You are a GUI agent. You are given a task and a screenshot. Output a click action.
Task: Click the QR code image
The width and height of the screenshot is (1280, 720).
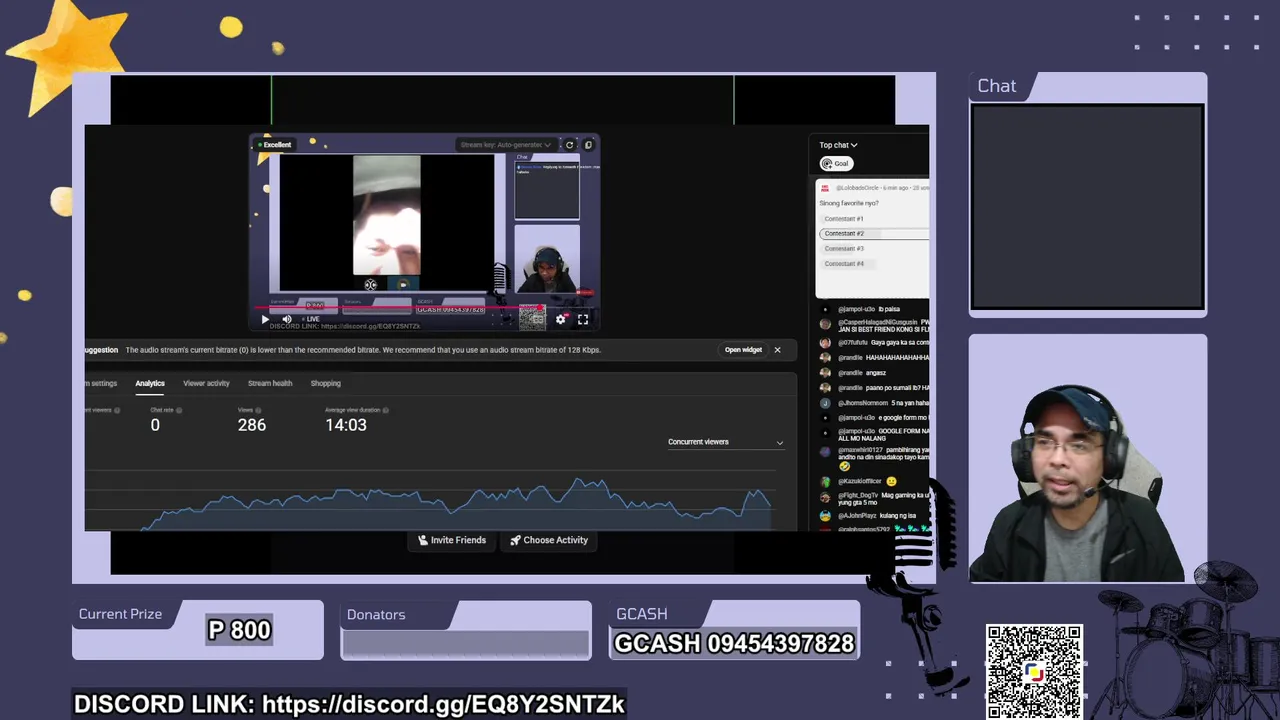[1034, 672]
